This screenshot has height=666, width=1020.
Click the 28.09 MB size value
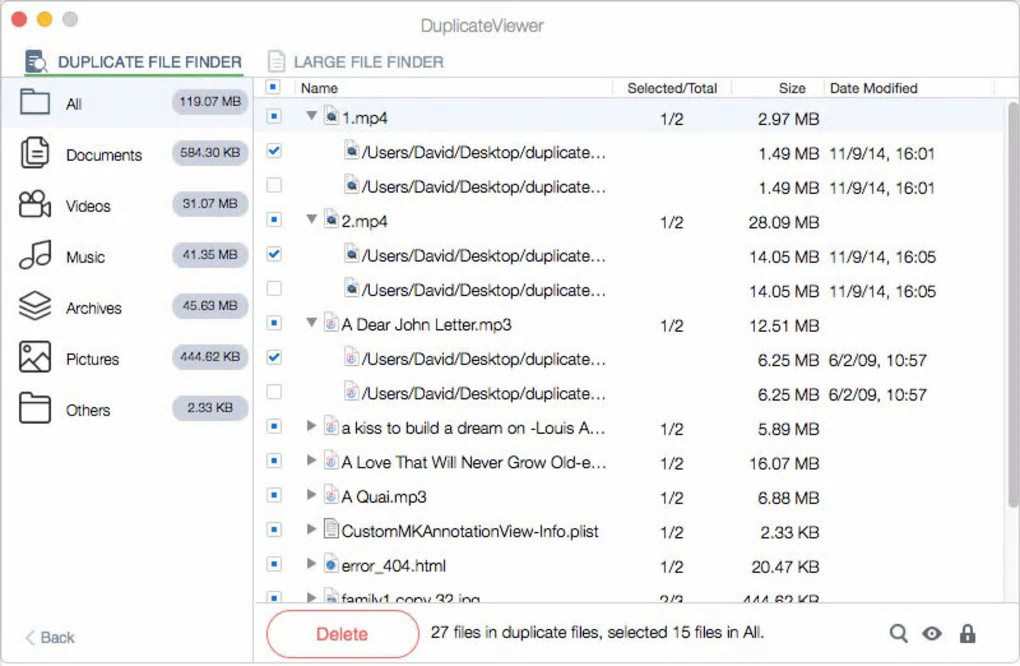pyautogui.click(x=783, y=222)
